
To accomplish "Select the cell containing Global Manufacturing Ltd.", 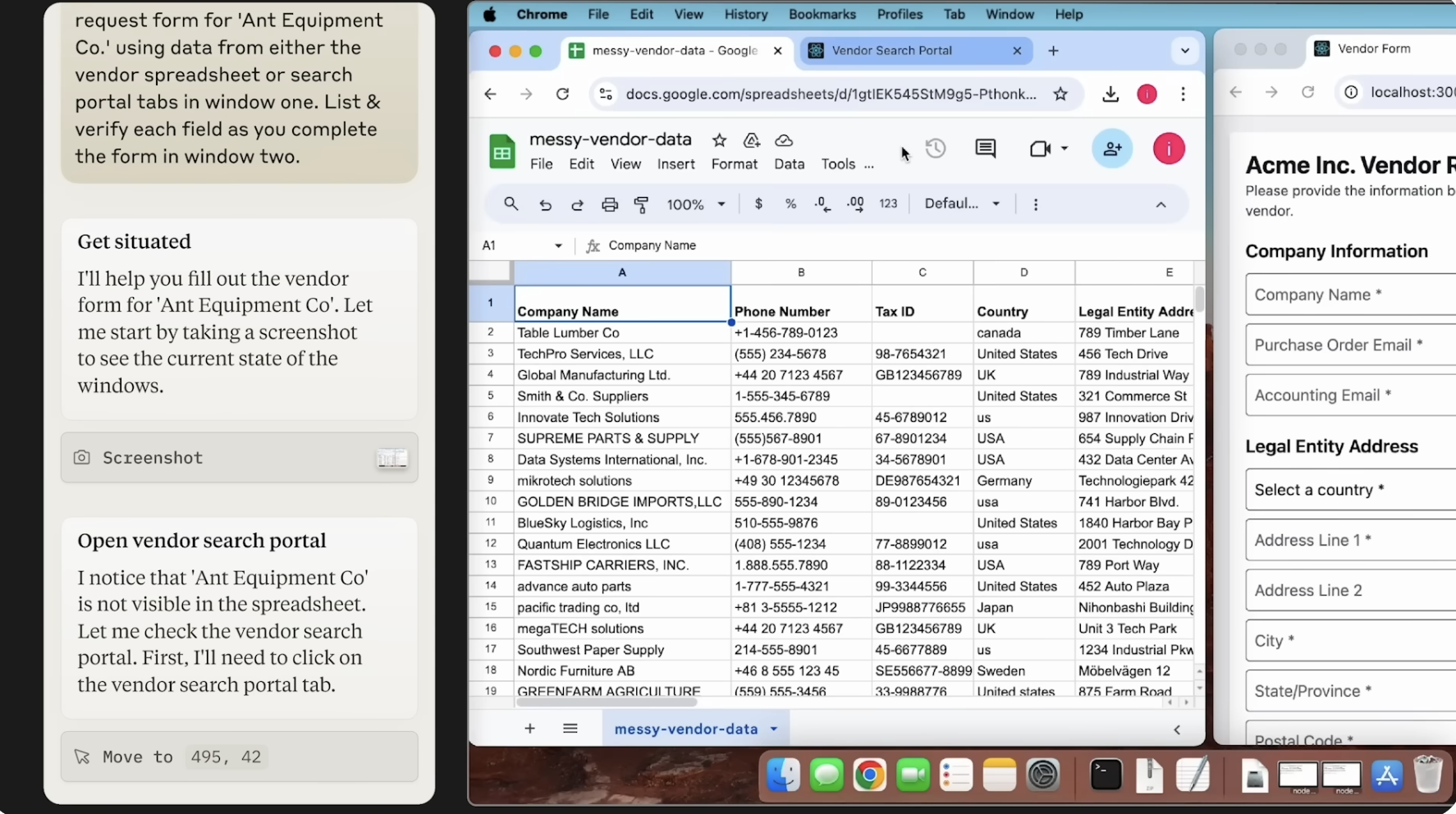I will click(x=623, y=375).
